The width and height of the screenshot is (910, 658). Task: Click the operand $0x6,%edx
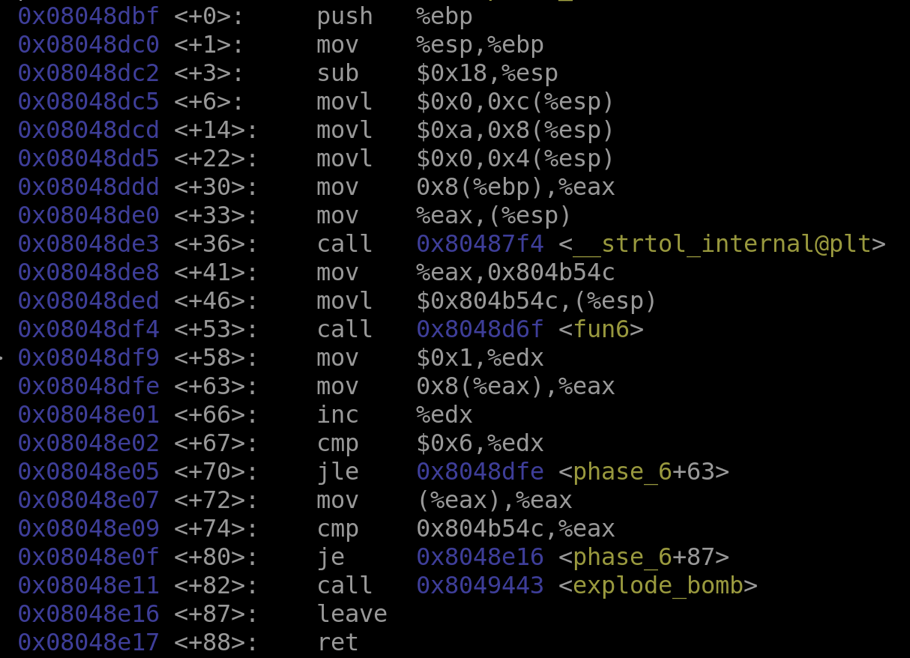[x=480, y=444]
